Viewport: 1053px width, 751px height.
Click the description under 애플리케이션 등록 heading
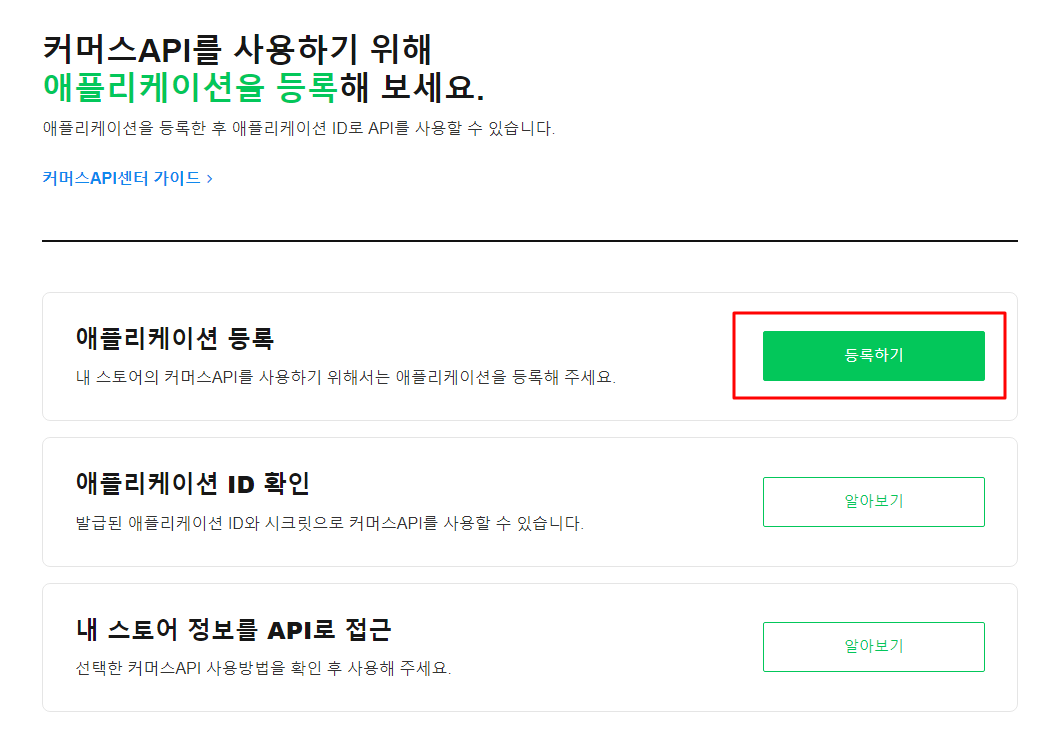point(345,378)
